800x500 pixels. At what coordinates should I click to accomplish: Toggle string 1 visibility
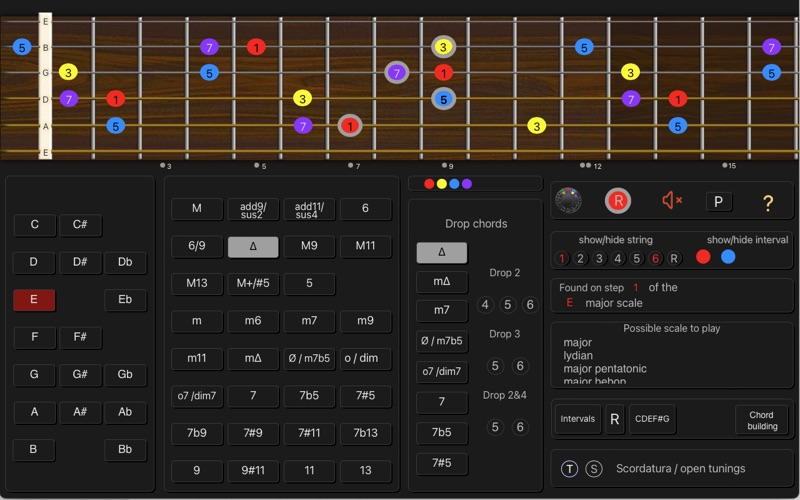(562, 258)
